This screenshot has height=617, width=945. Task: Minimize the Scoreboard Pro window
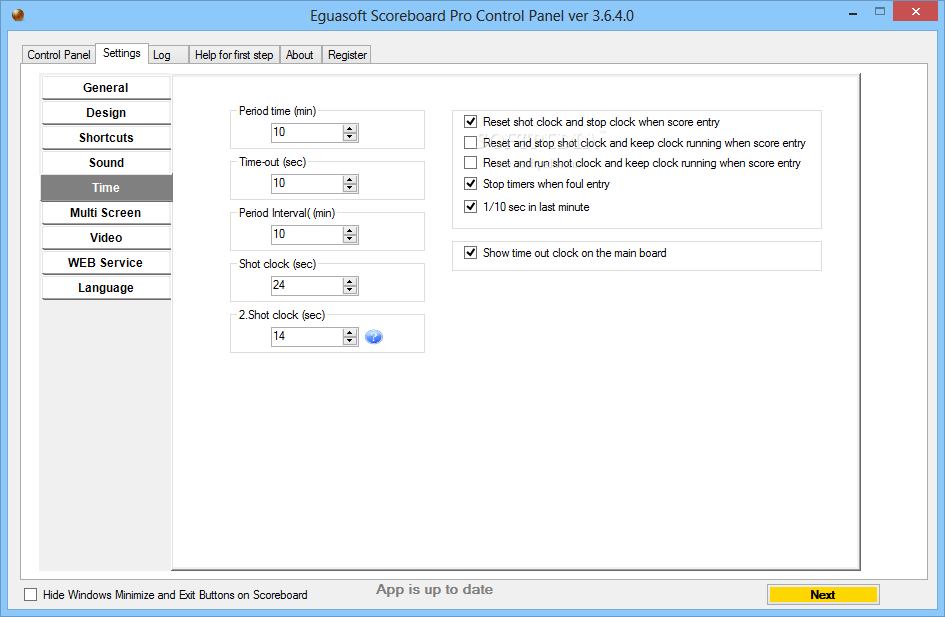tap(853, 13)
